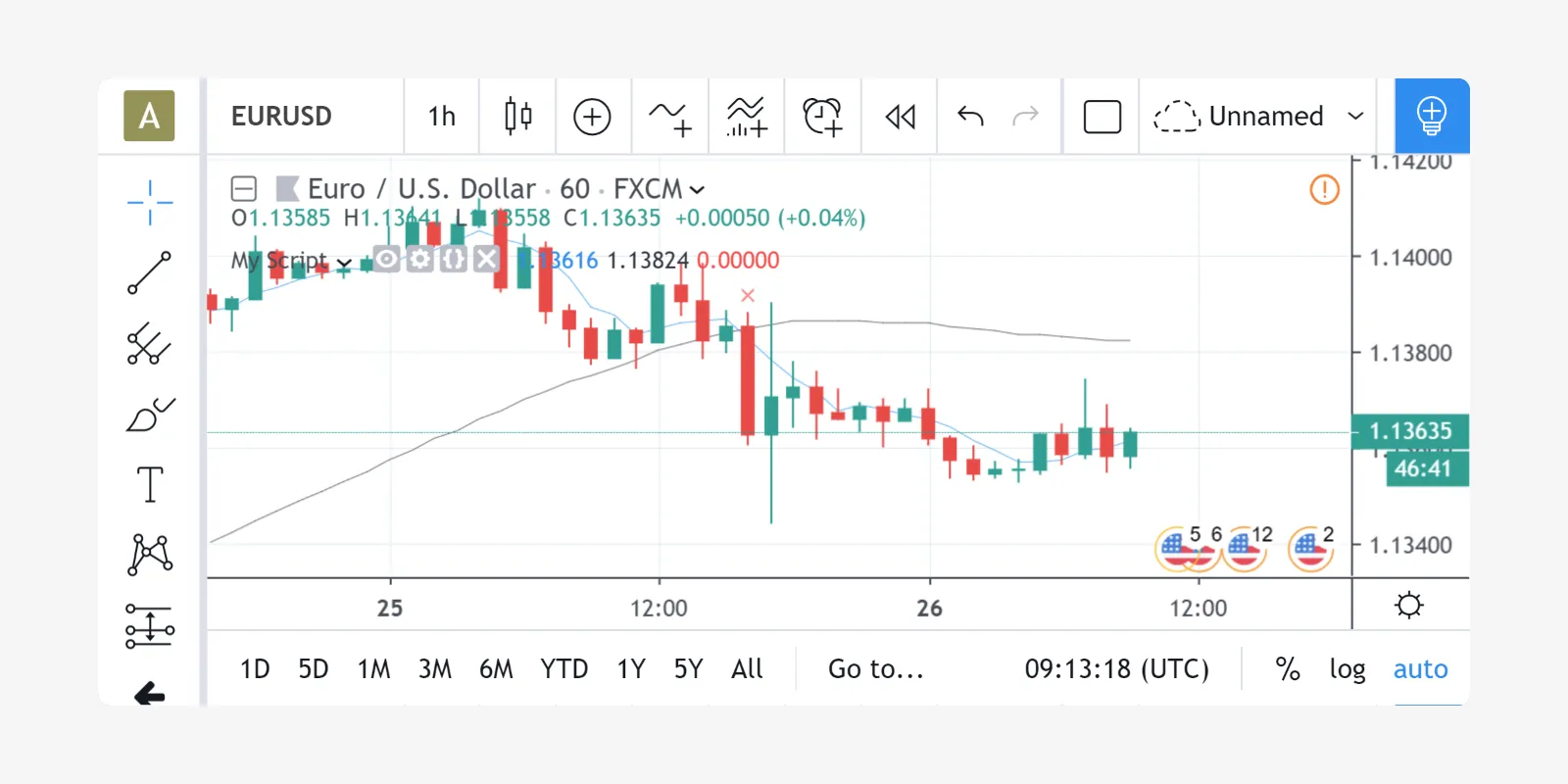Select the All date range
This screenshot has width=1568, height=784.
pos(747,669)
